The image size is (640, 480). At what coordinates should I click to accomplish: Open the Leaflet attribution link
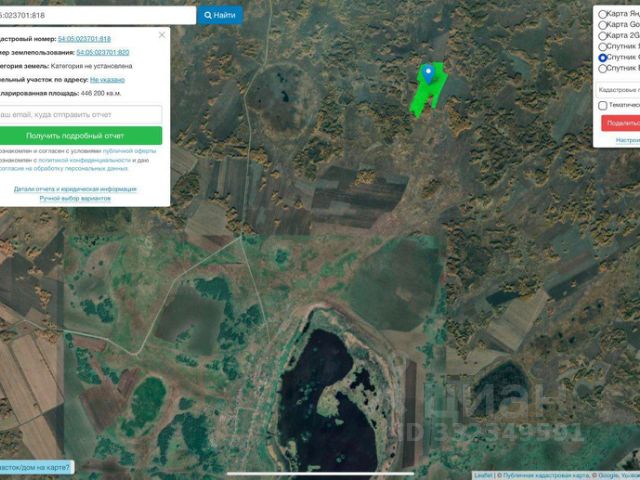(483, 476)
